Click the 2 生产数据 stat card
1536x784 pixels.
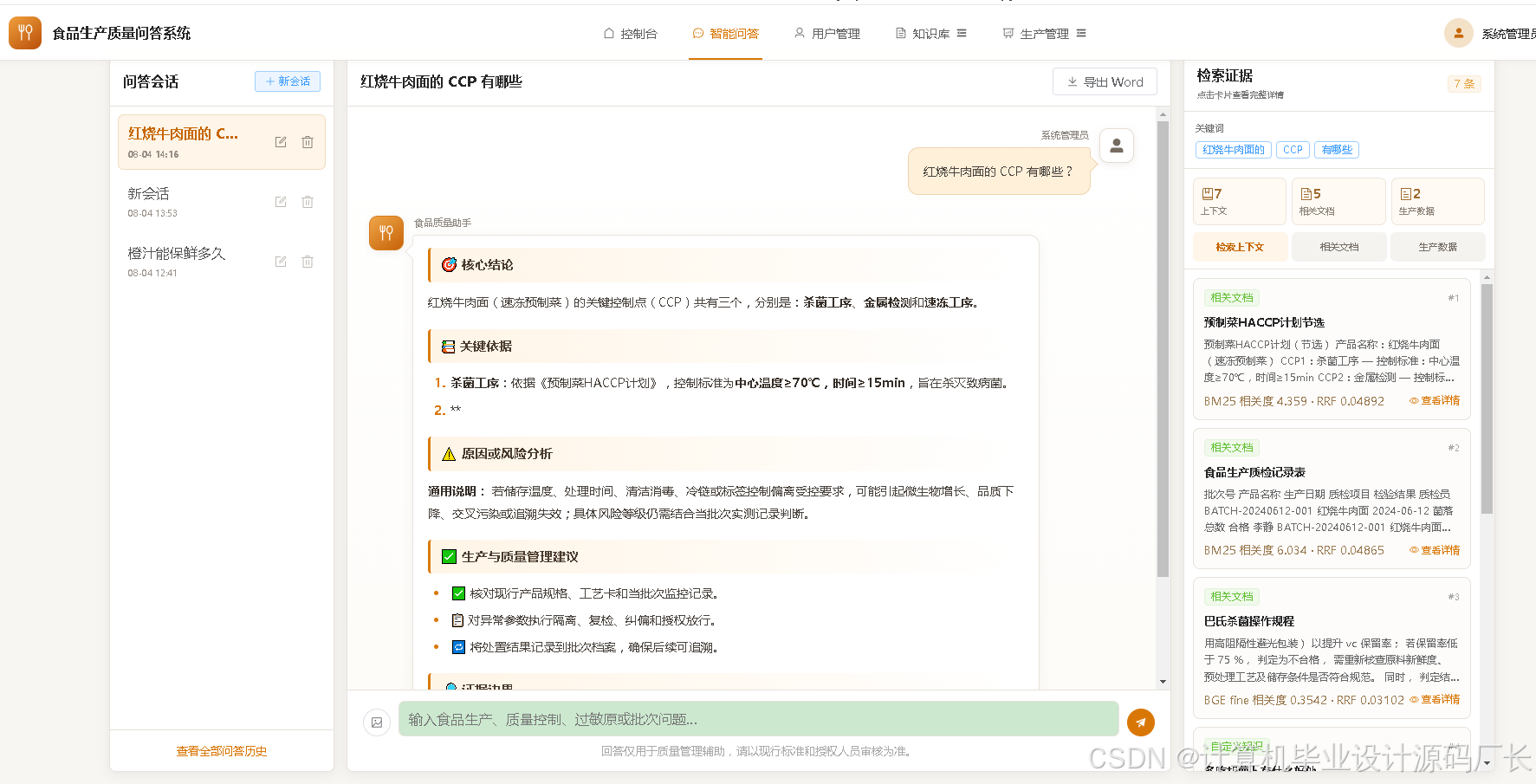(1438, 201)
